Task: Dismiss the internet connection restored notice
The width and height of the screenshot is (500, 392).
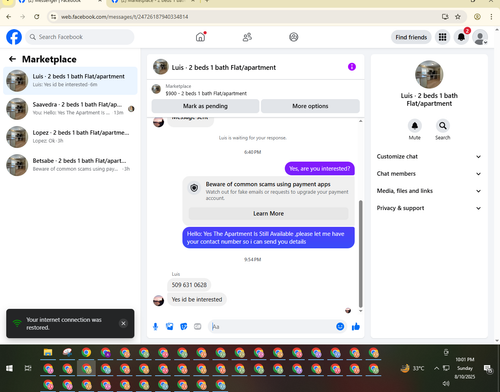Action: point(123,323)
